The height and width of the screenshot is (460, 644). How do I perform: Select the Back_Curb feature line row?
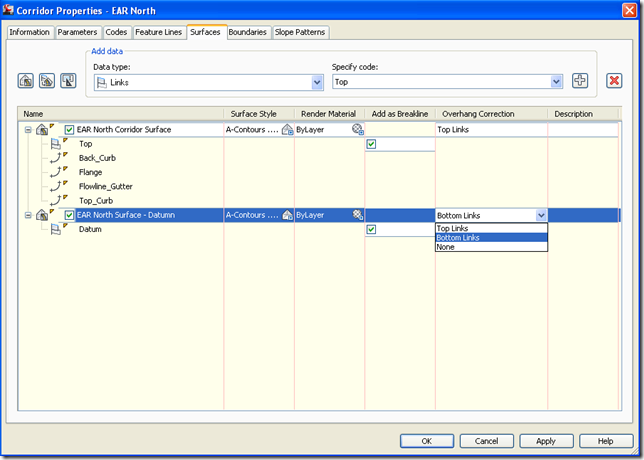point(97,158)
